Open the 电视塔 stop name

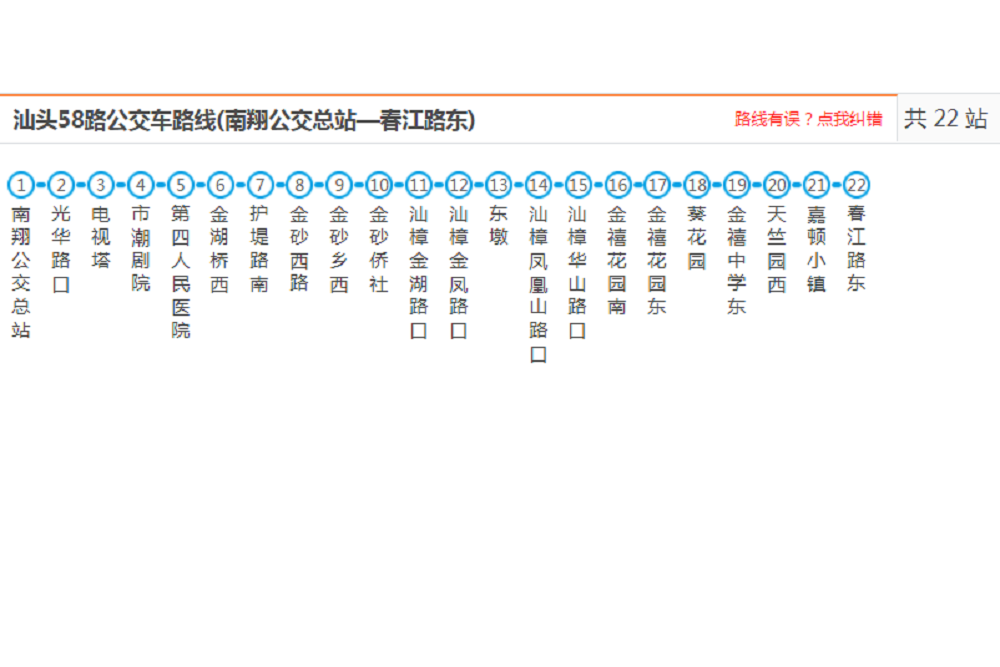point(101,237)
